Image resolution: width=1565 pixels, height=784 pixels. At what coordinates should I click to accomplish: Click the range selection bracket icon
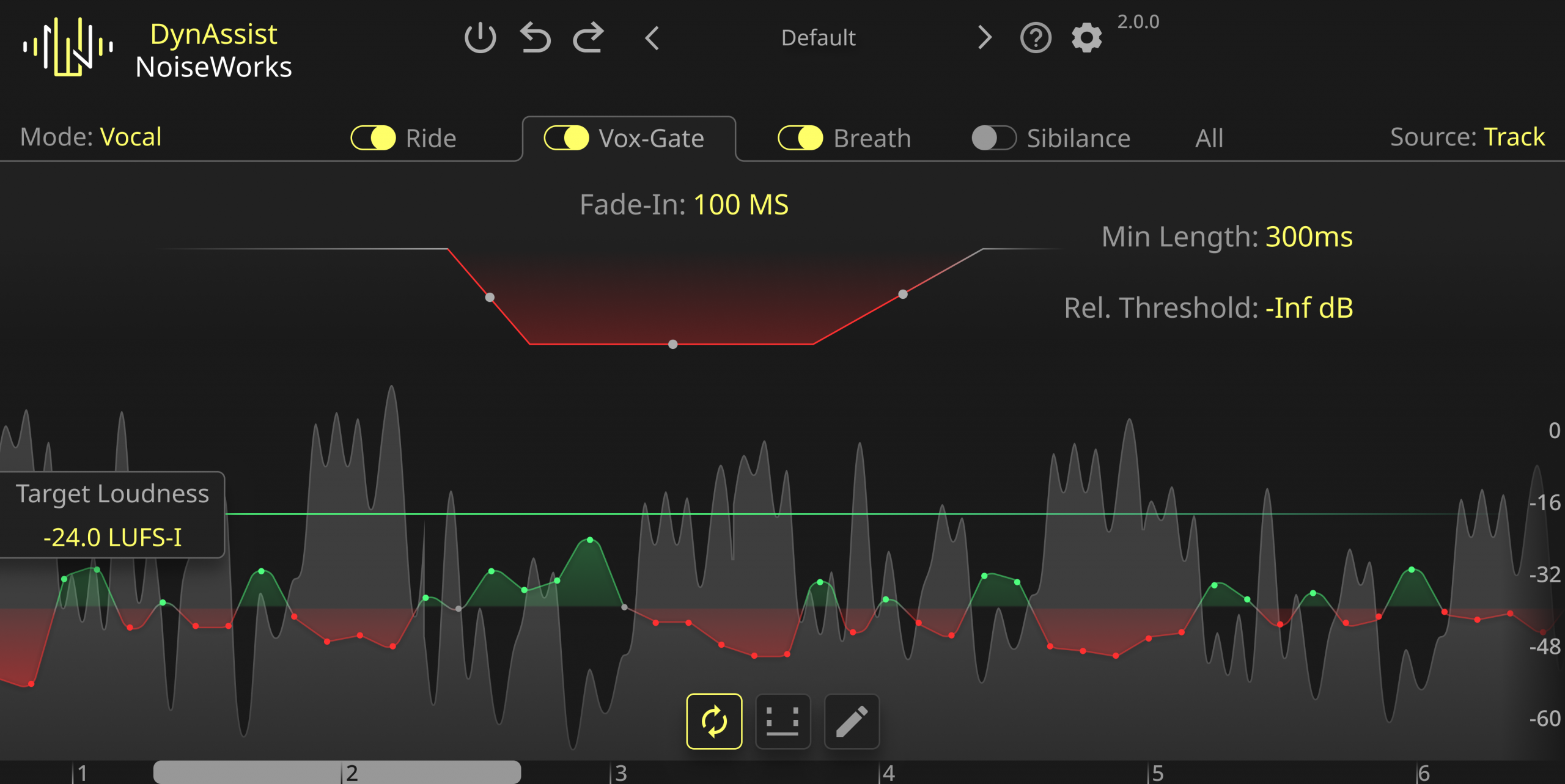[x=782, y=721]
